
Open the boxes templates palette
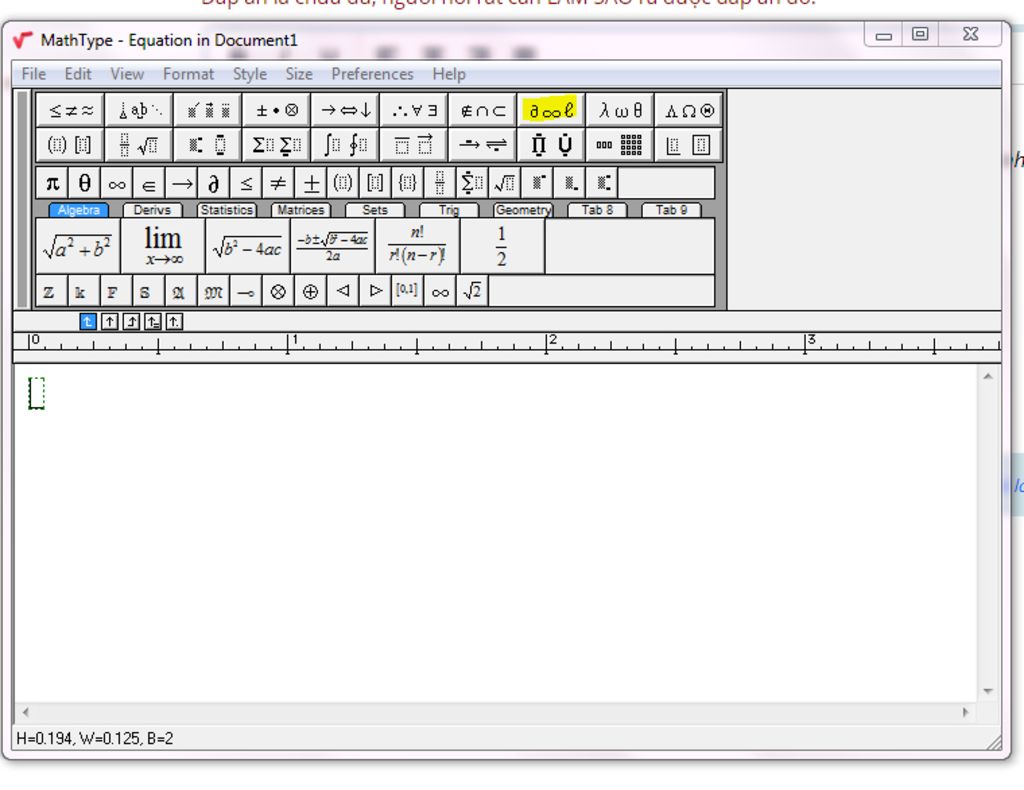click(688, 144)
